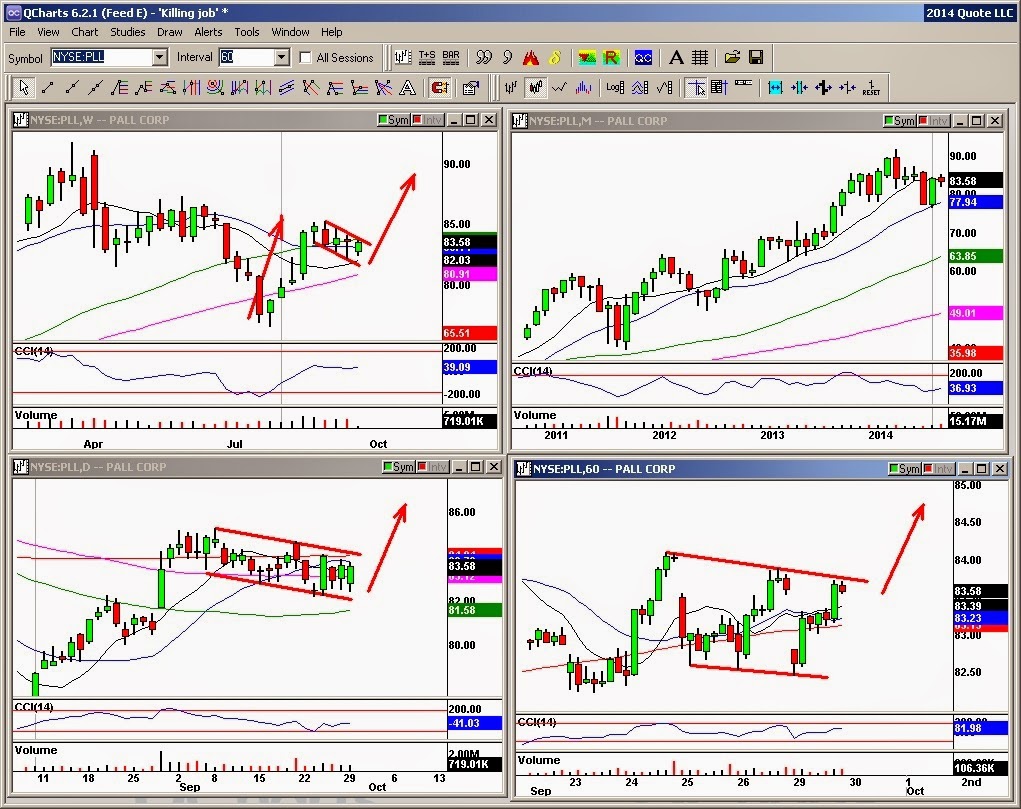This screenshot has height=809, width=1021.
Task: Click the red flame hot list icon
Action: [x=531, y=57]
